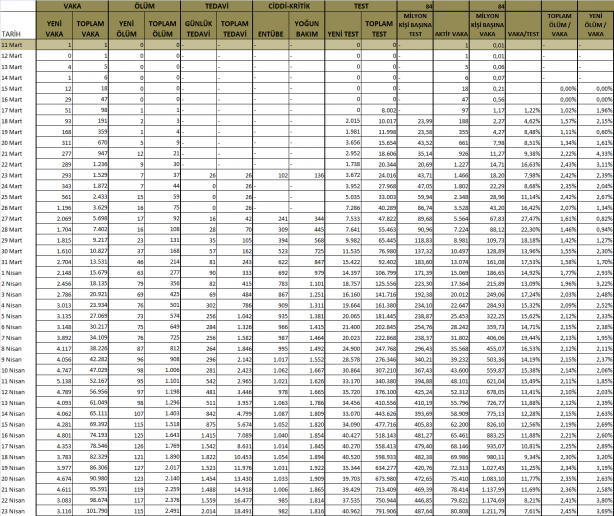The height and width of the screenshot is (516, 614).
Task: Select the ENTÜBE column header
Action: click(x=271, y=26)
